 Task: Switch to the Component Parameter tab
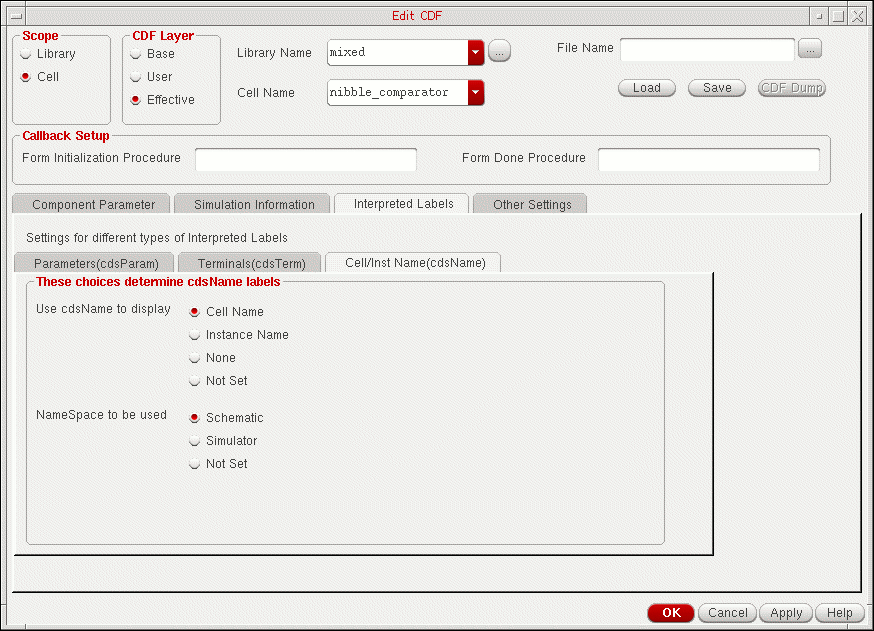[93, 204]
